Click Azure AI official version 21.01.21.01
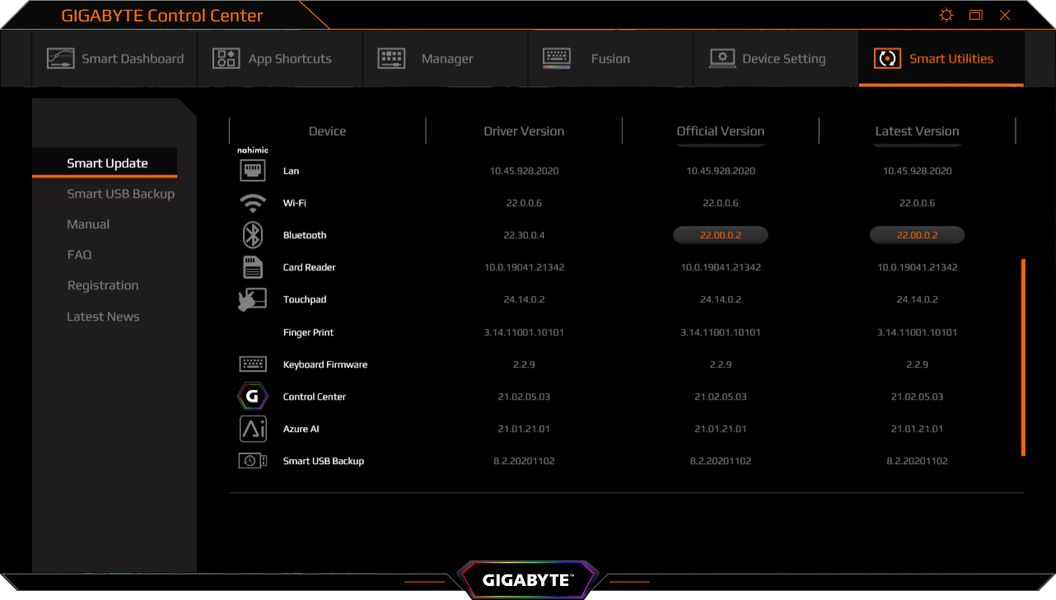This screenshot has width=1056, height=600. (x=721, y=429)
